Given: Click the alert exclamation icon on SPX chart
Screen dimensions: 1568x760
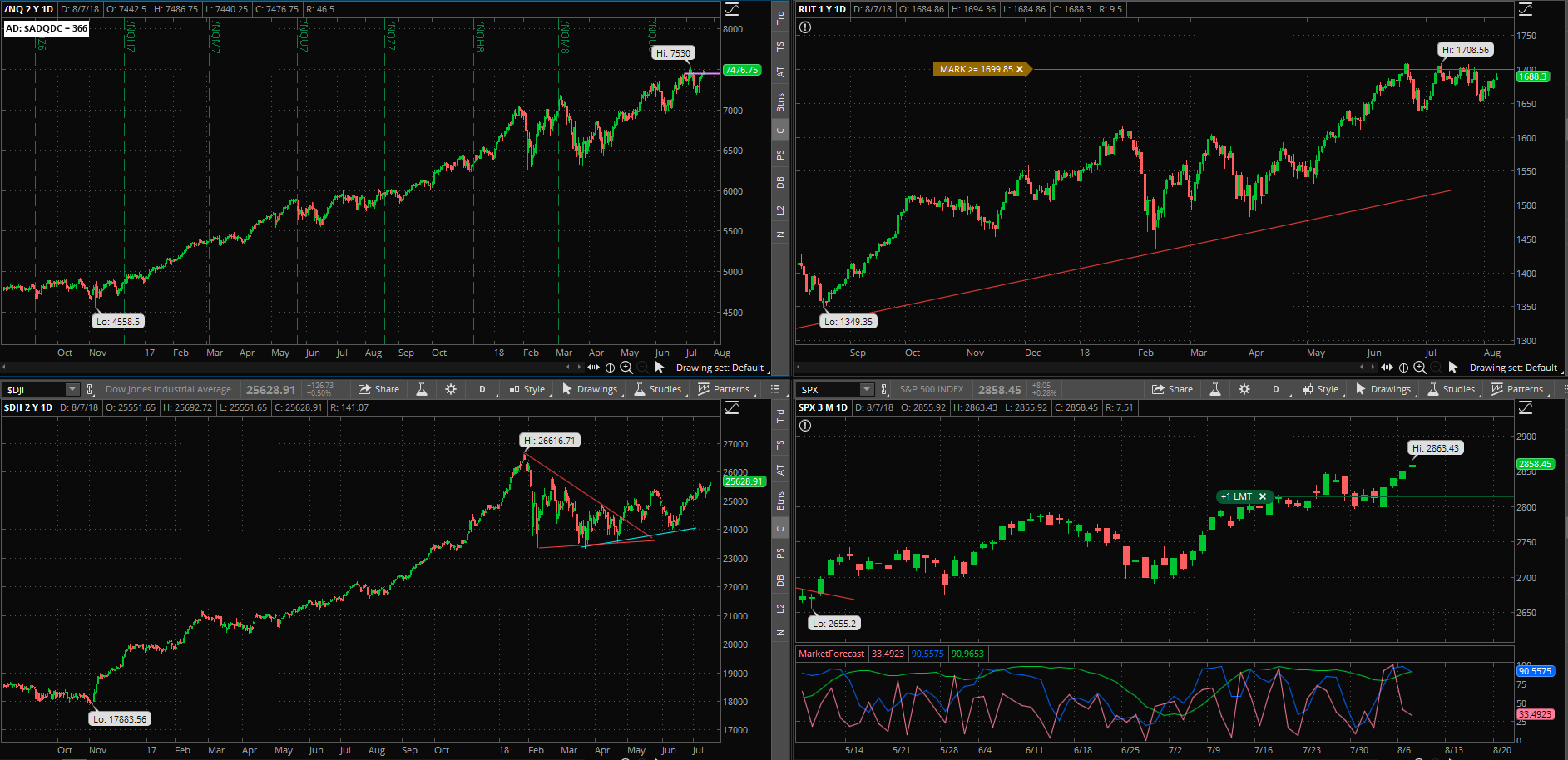Looking at the screenshot, I should click(805, 426).
